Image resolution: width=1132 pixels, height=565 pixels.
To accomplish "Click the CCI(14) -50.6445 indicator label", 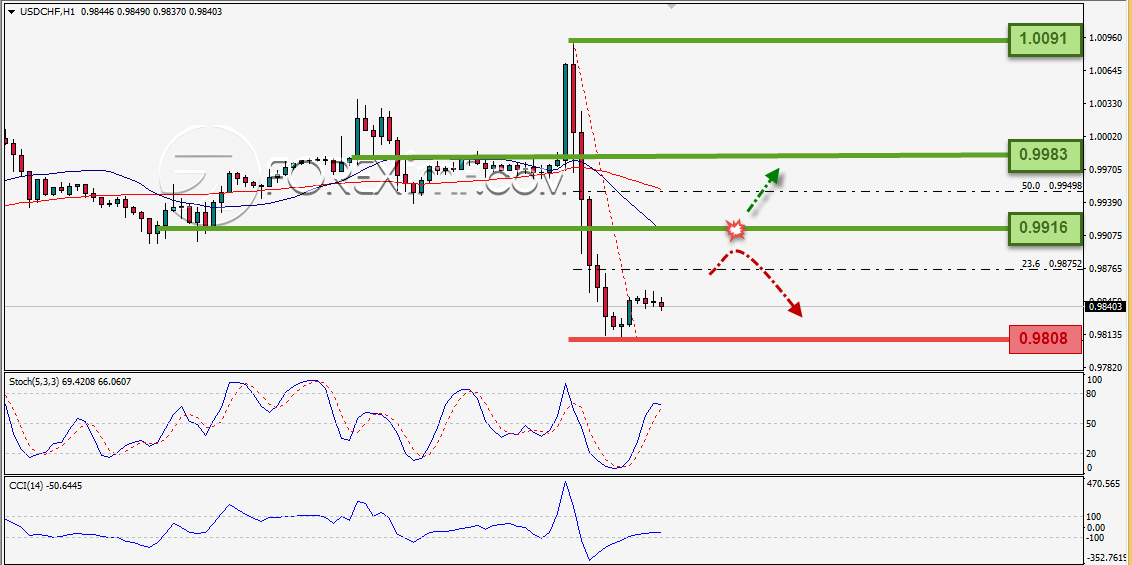I will (45, 486).
